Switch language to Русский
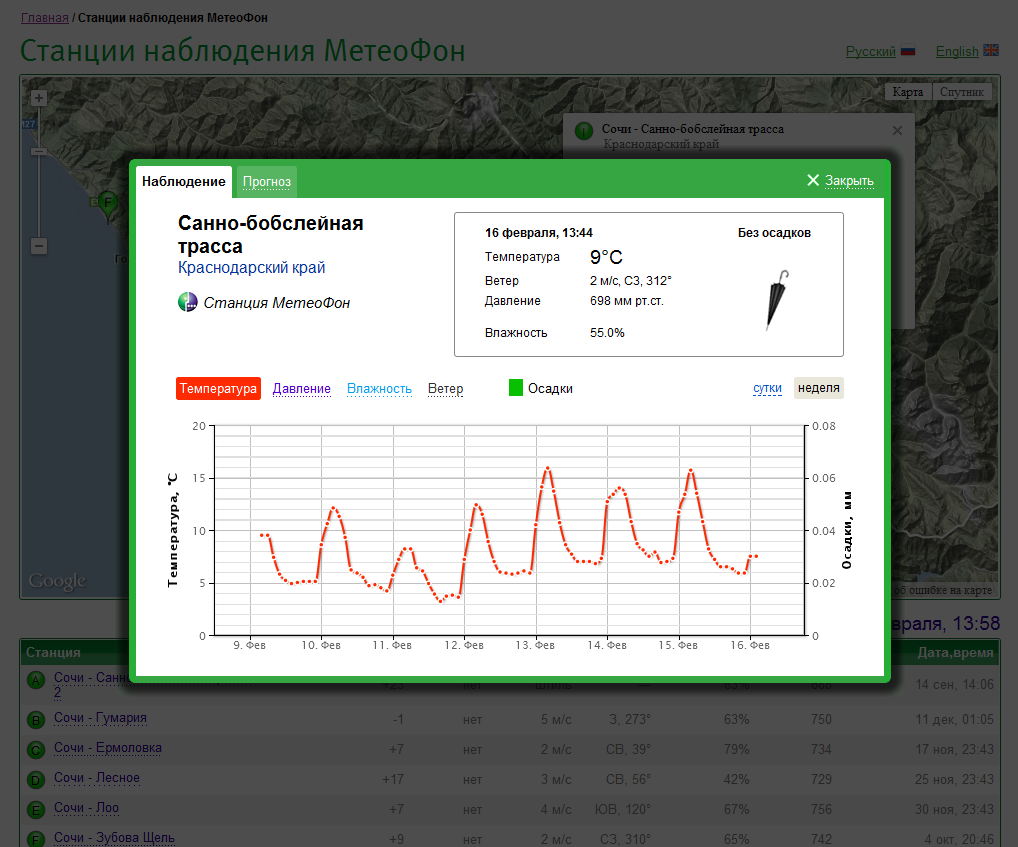1018x847 pixels. point(871,51)
